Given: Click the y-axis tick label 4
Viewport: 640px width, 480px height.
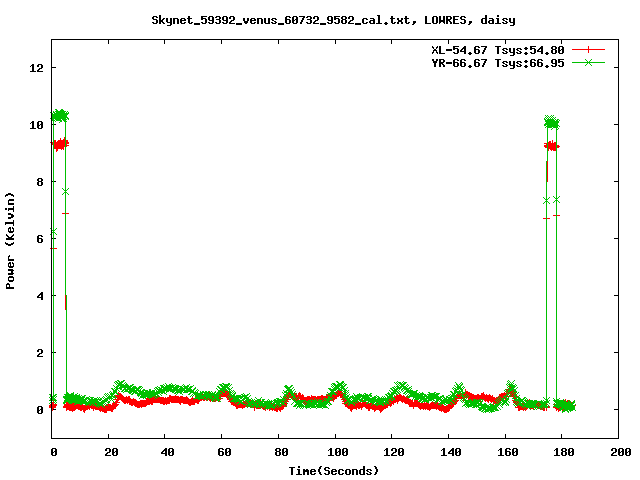Looking at the screenshot, I should coord(40,296).
